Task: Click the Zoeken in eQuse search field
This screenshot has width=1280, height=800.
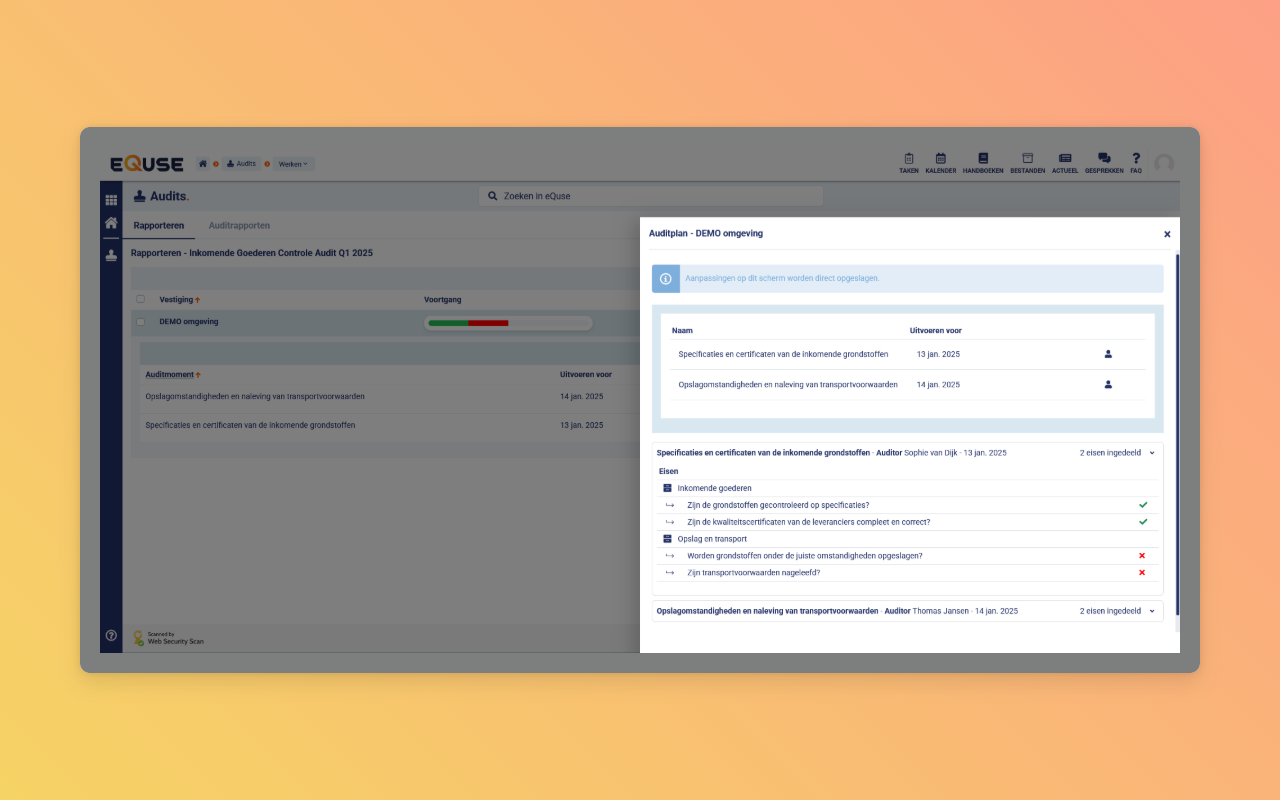Action: pyautogui.click(x=650, y=196)
